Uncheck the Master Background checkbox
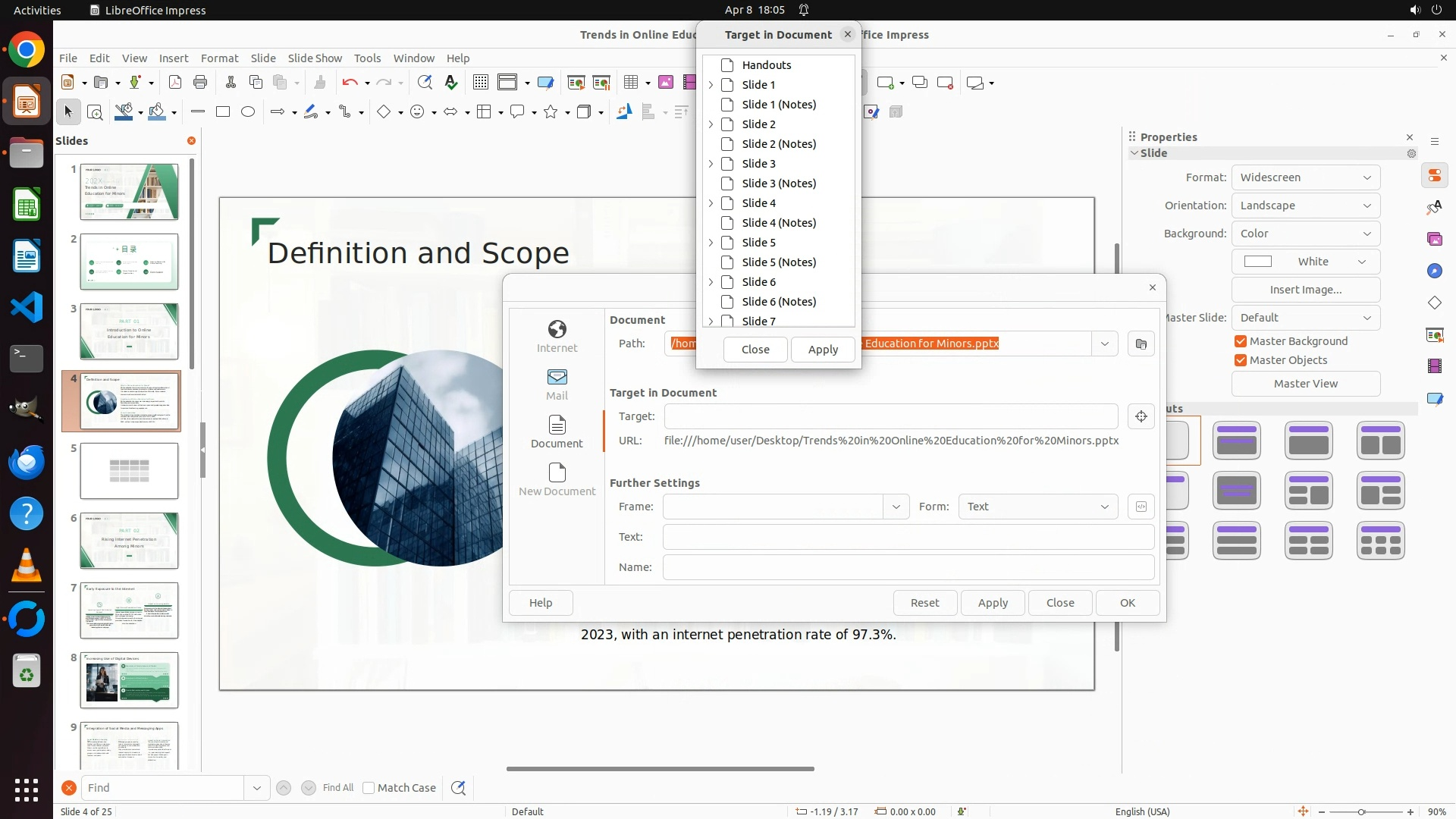Image resolution: width=1456 pixels, height=819 pixels. pyautogui.click(x=1241, y=341)
